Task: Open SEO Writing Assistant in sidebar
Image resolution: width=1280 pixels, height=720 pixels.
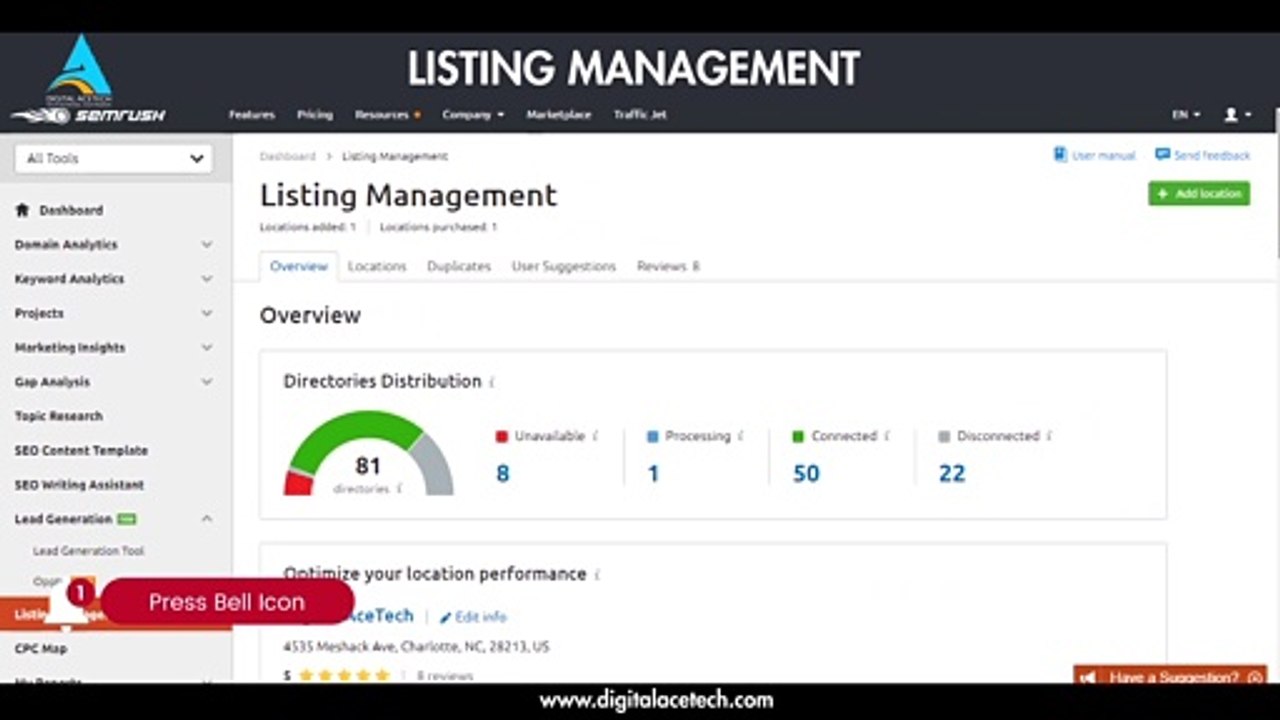Action: point(79,485)
